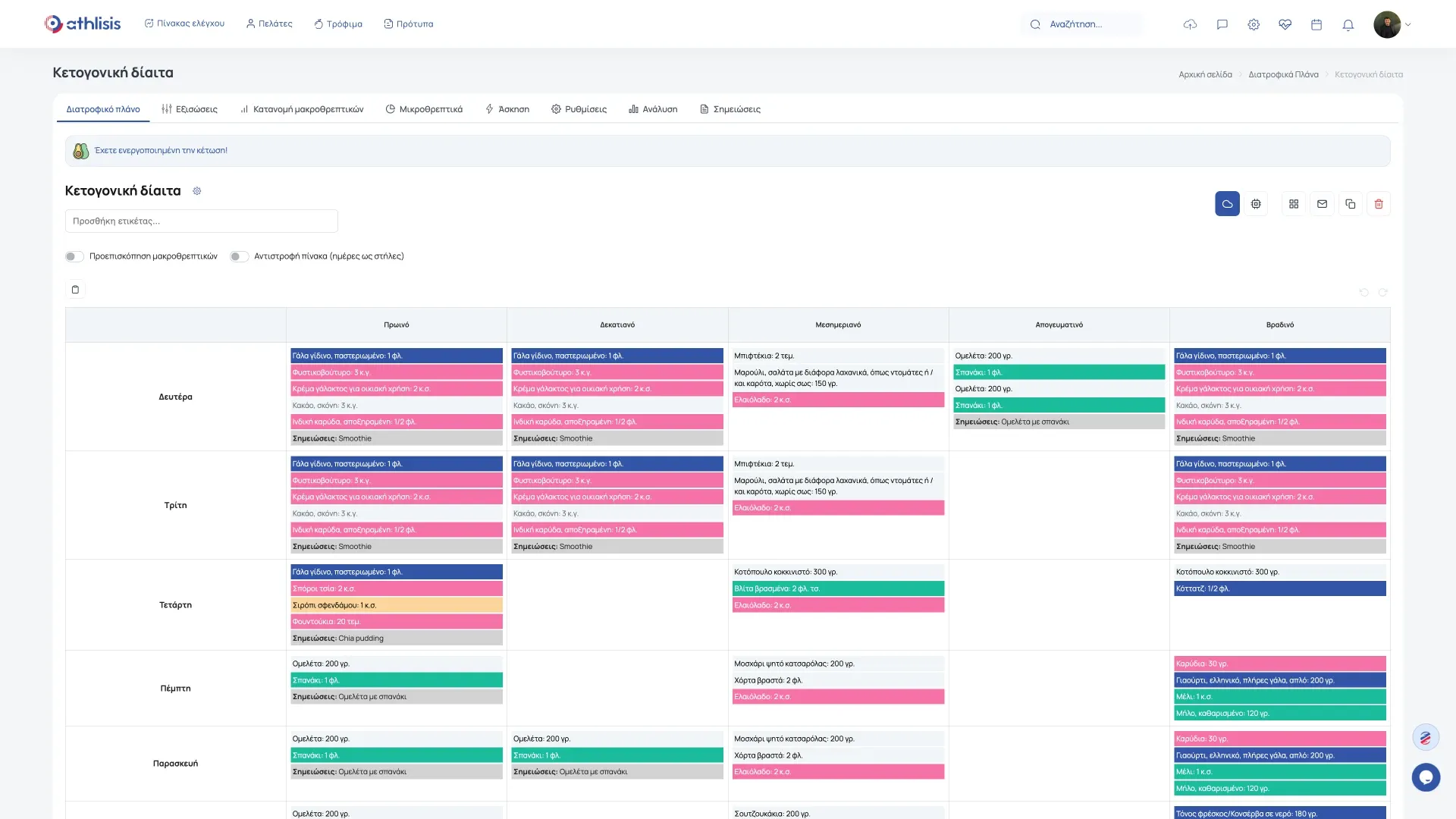1456x819 pixels.
Task: Click the processor chip icon button
Action: click(1256, 204)
